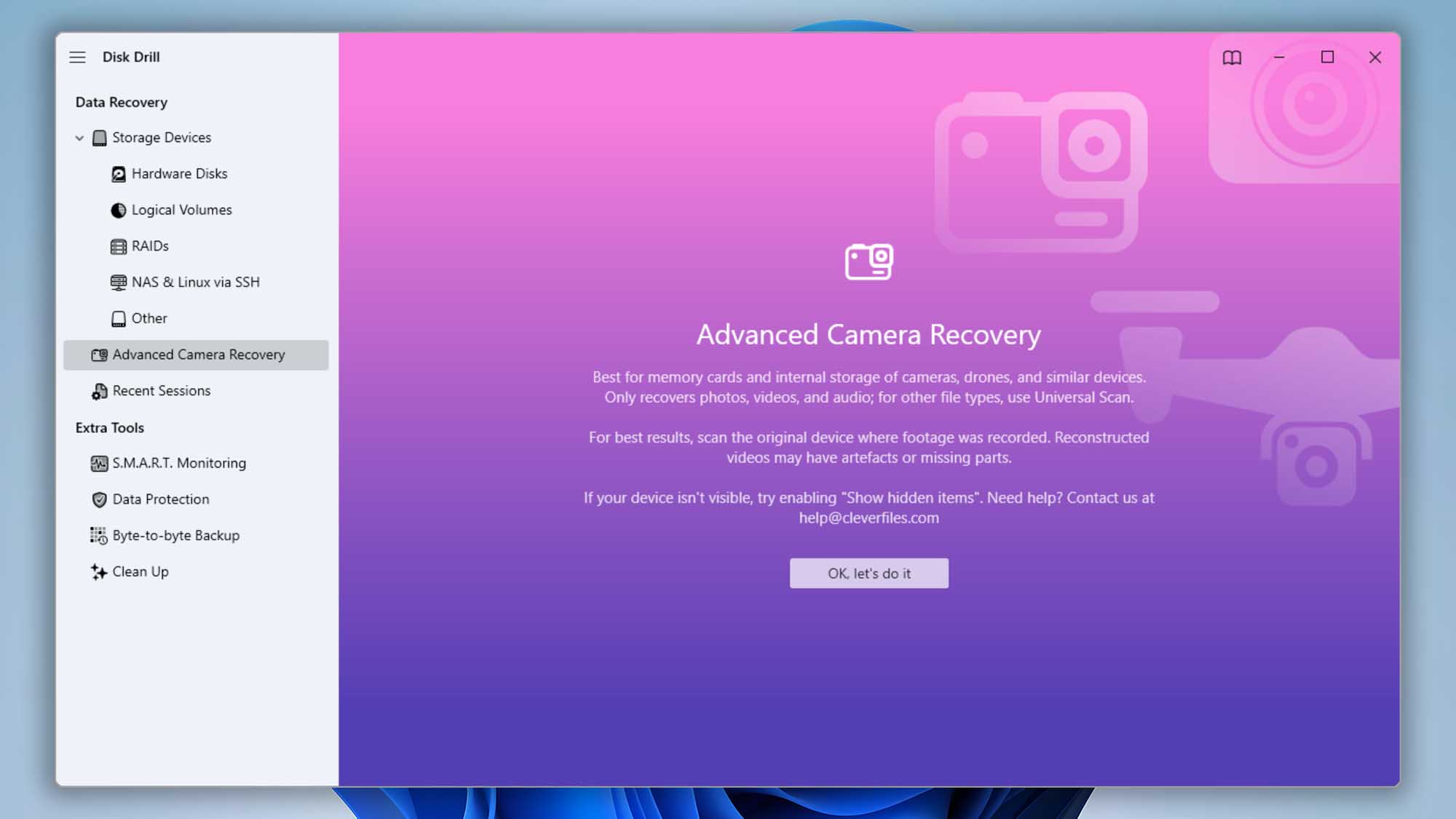The width and height of the screenshot is (1456, 819).
Task: Select Storage Devices tree item
Action: point(162,138)
